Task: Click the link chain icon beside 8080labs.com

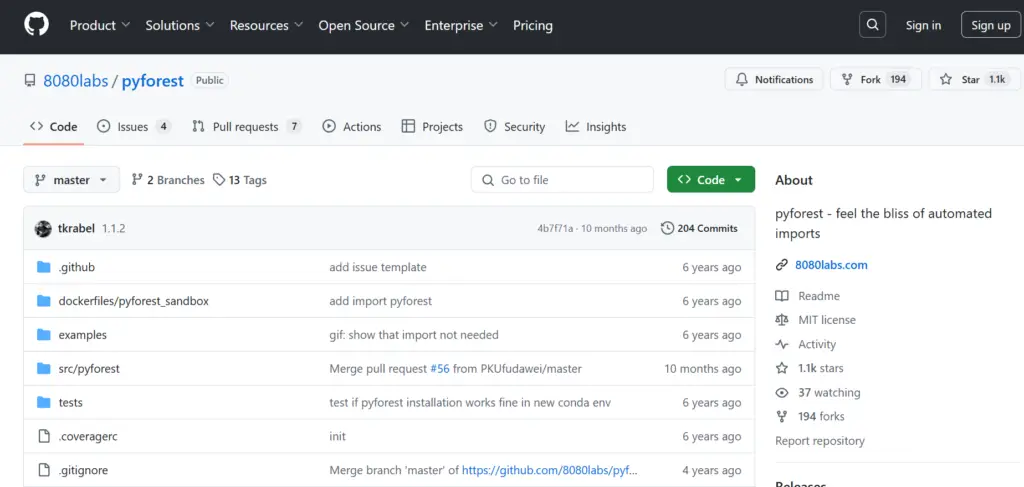Action: 782,265
